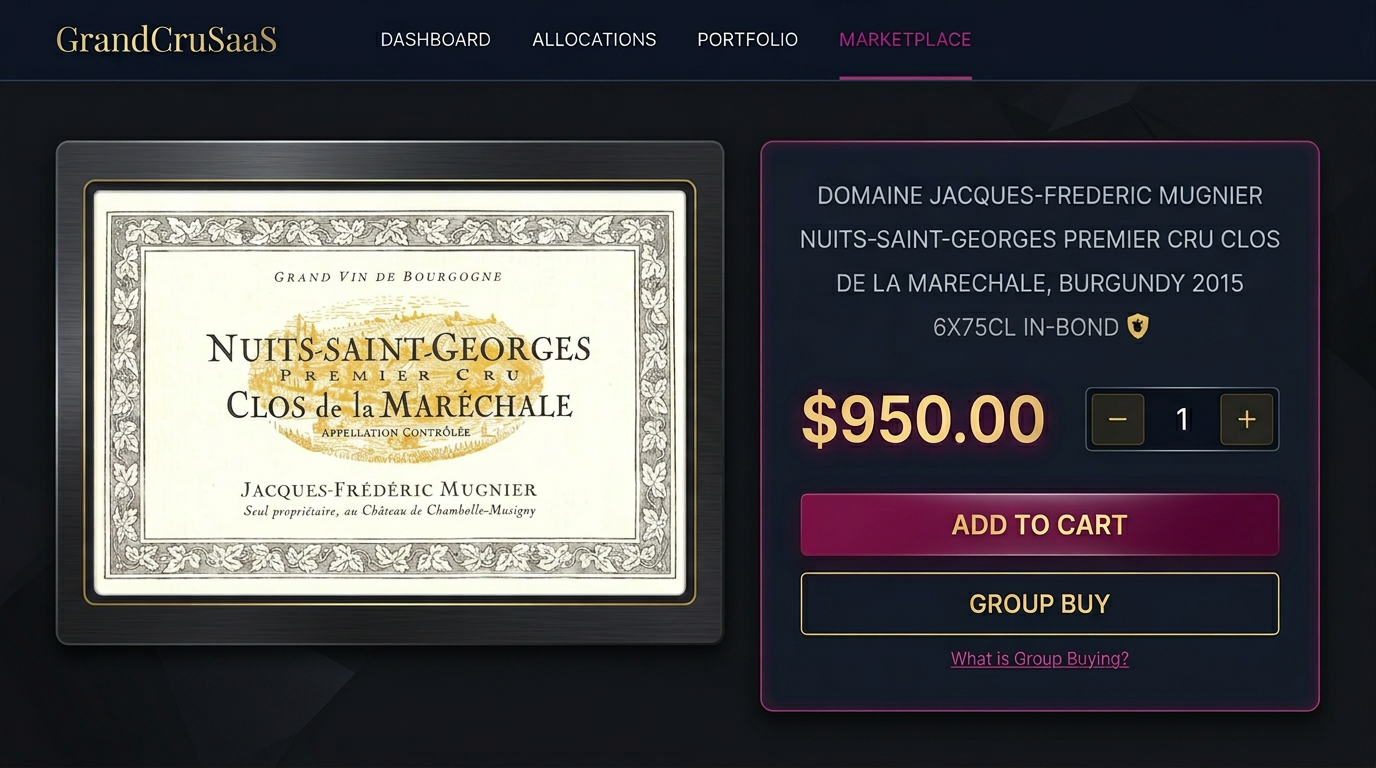Click the Domaine Jacques-Frederic Mugnier product title

coord(1040,239)
